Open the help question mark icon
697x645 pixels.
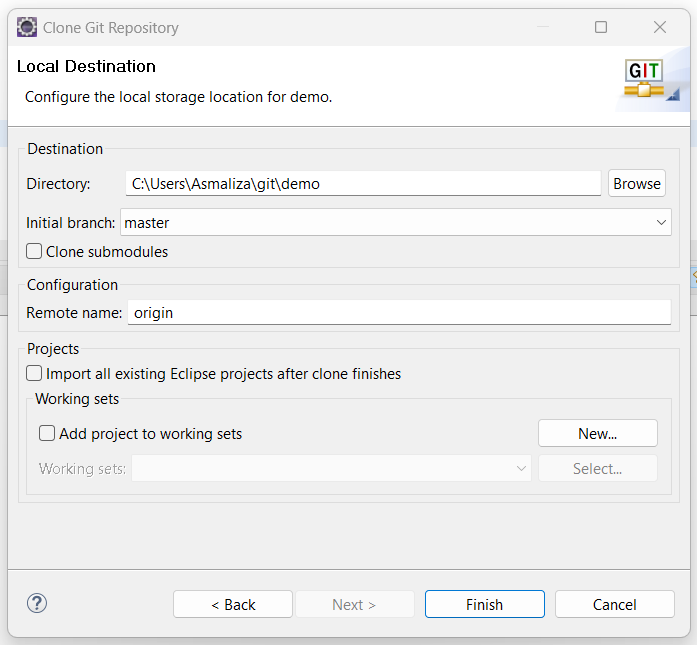tap(37, 603)
